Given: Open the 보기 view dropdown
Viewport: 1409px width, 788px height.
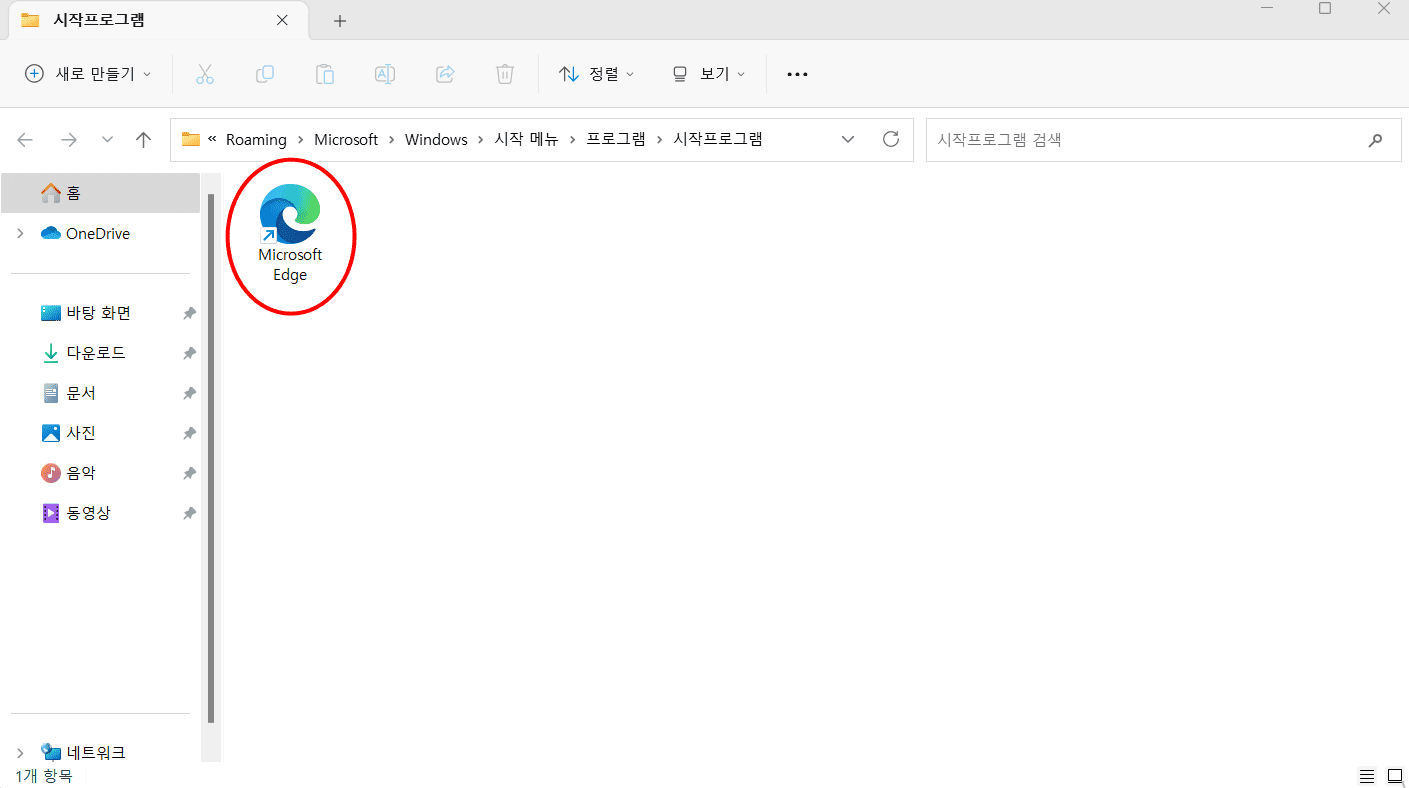Looking at the screenshot, I should pyautogui.click(x=708, y=74).
